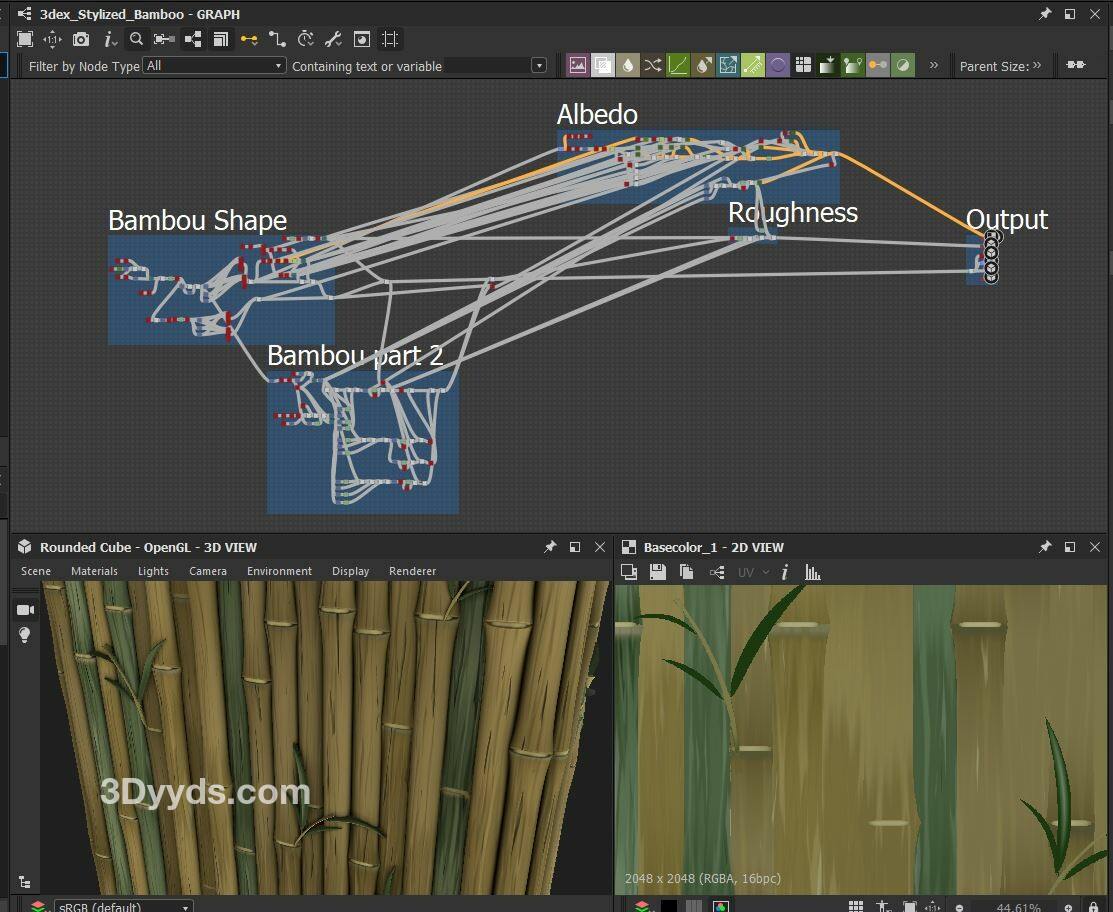1113x912 pixels.
Task: Open the Materials menu in 3D view
Action: click(94, 571)
